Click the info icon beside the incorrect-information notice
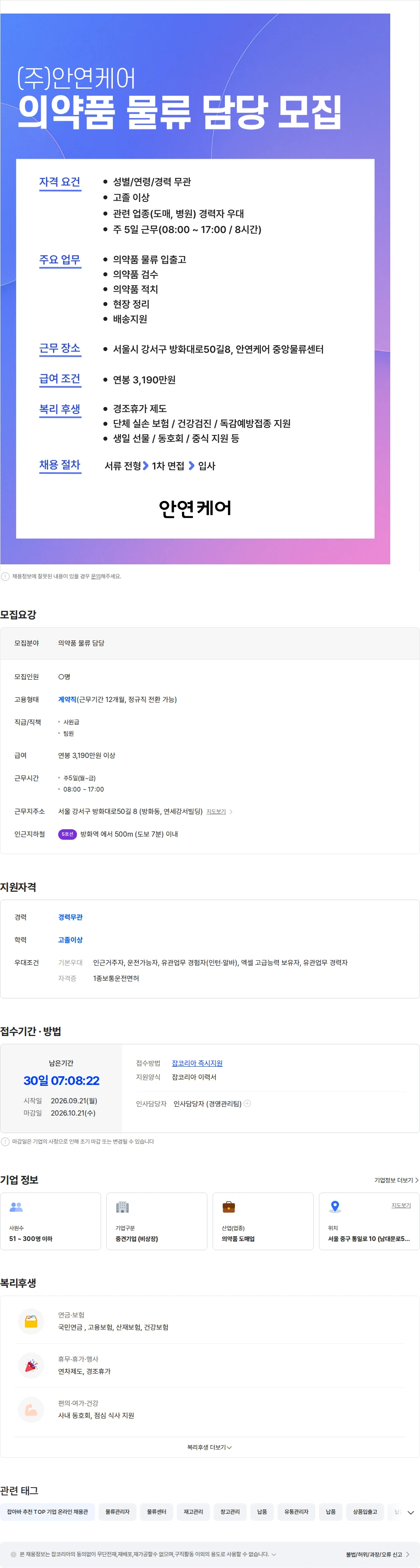420x1568 pixels. pyautogui.click(x=5, y=577)
